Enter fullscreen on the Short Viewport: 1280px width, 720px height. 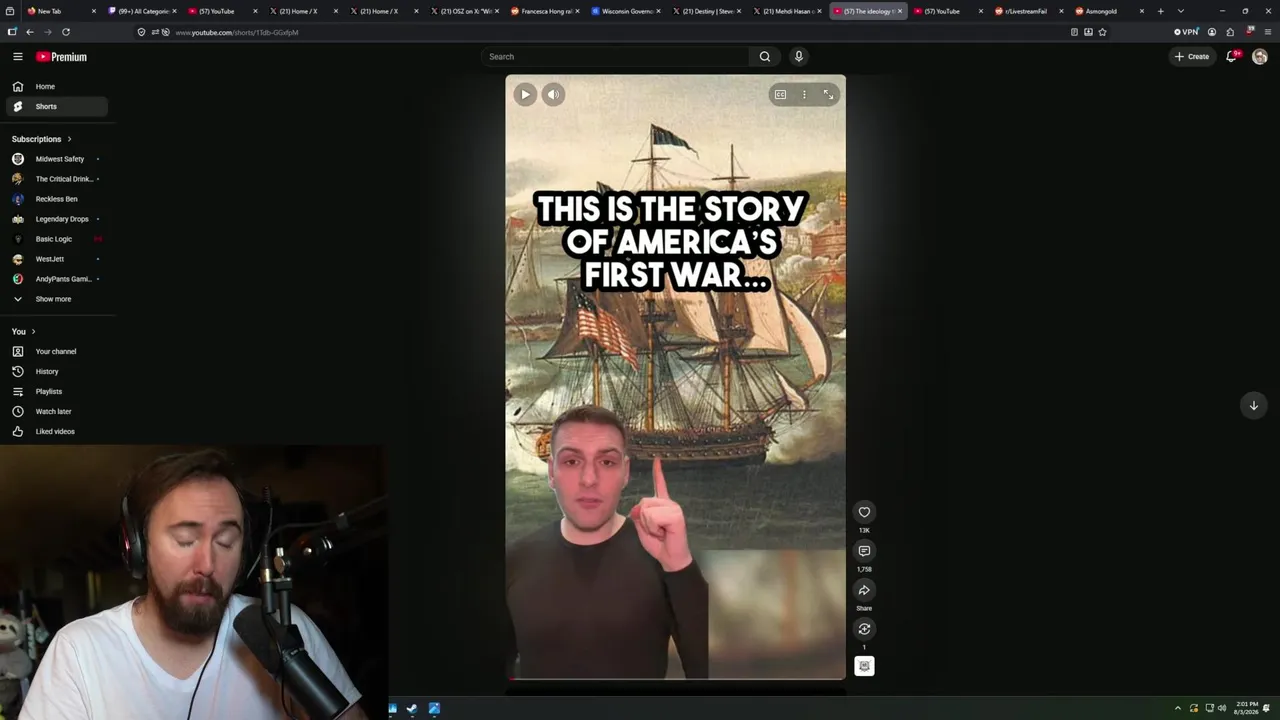(828, 95)
